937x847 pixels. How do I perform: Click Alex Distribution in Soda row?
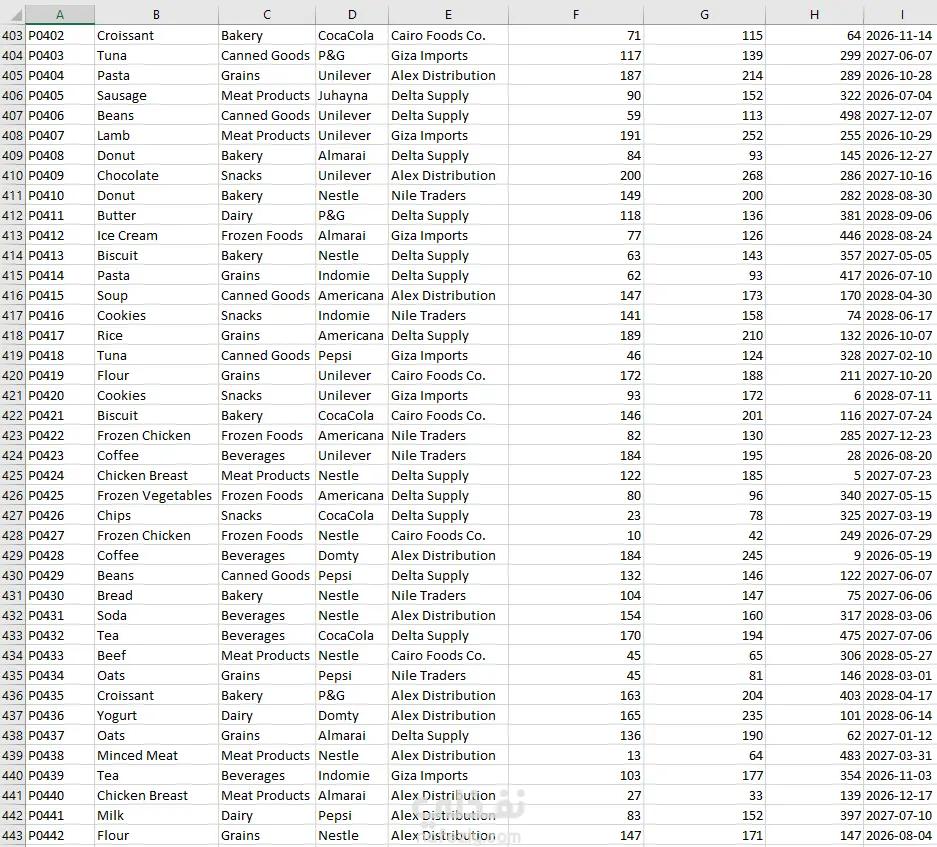click(448, 615)
